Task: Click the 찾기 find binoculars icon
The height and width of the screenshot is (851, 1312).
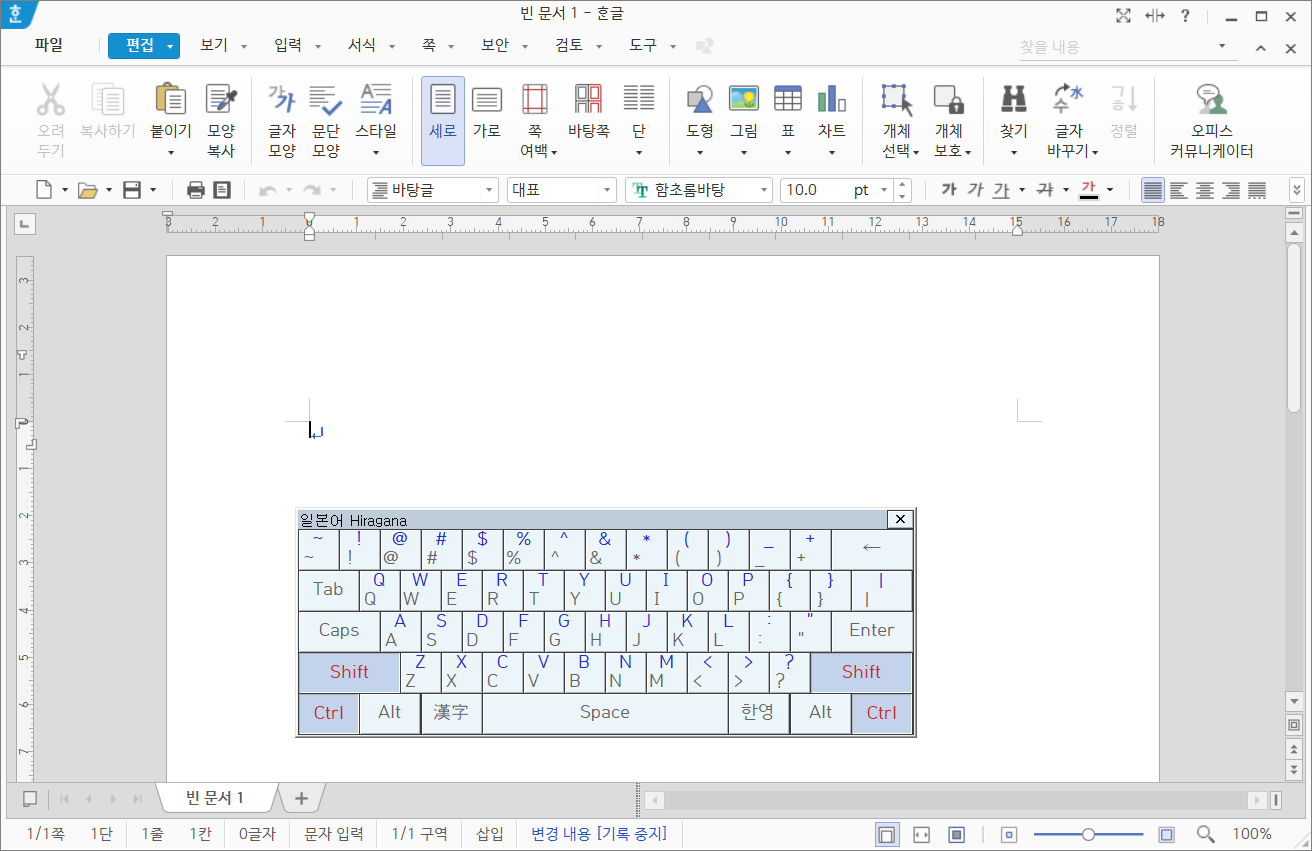Action: click(1014, 99)
